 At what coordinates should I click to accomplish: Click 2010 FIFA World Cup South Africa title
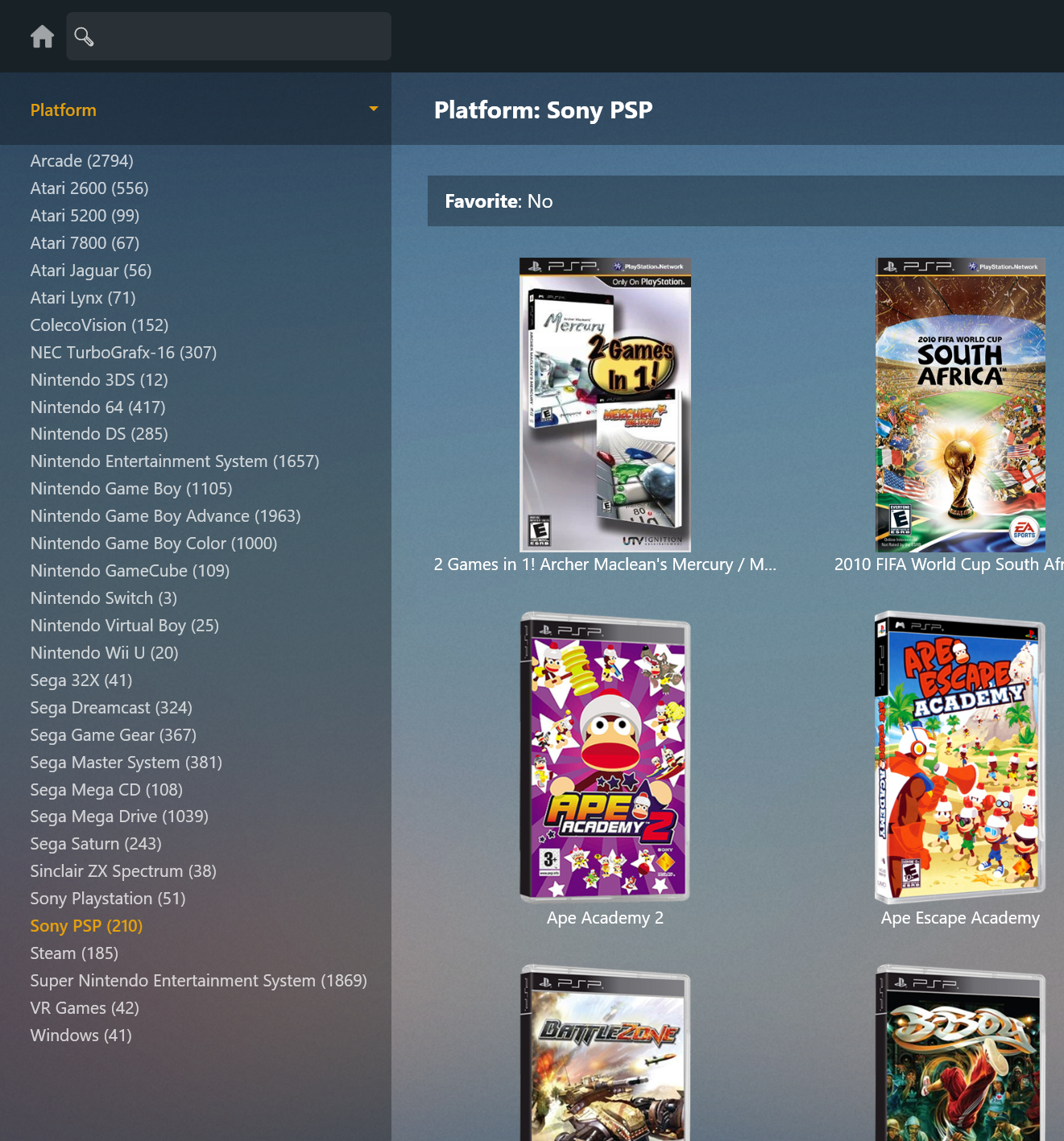(x=949, y=564)
